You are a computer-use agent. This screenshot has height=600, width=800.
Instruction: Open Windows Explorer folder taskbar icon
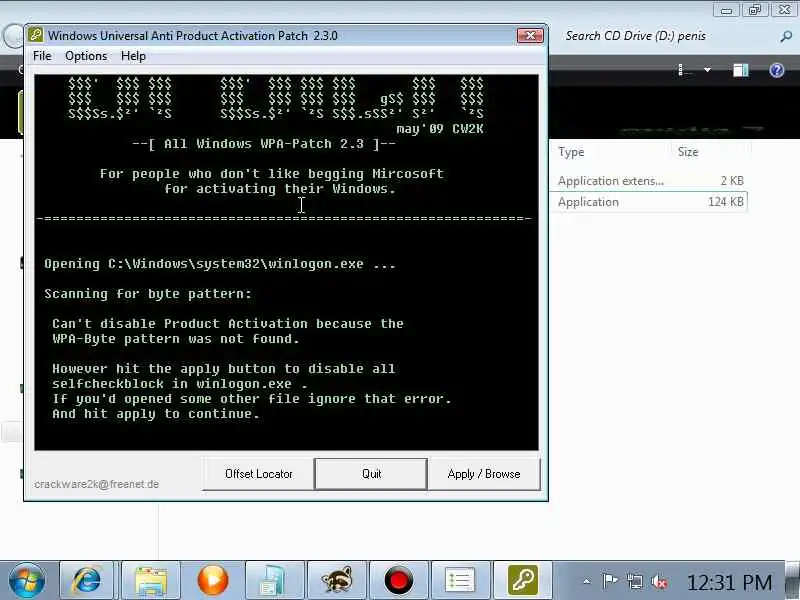[151, 581]
